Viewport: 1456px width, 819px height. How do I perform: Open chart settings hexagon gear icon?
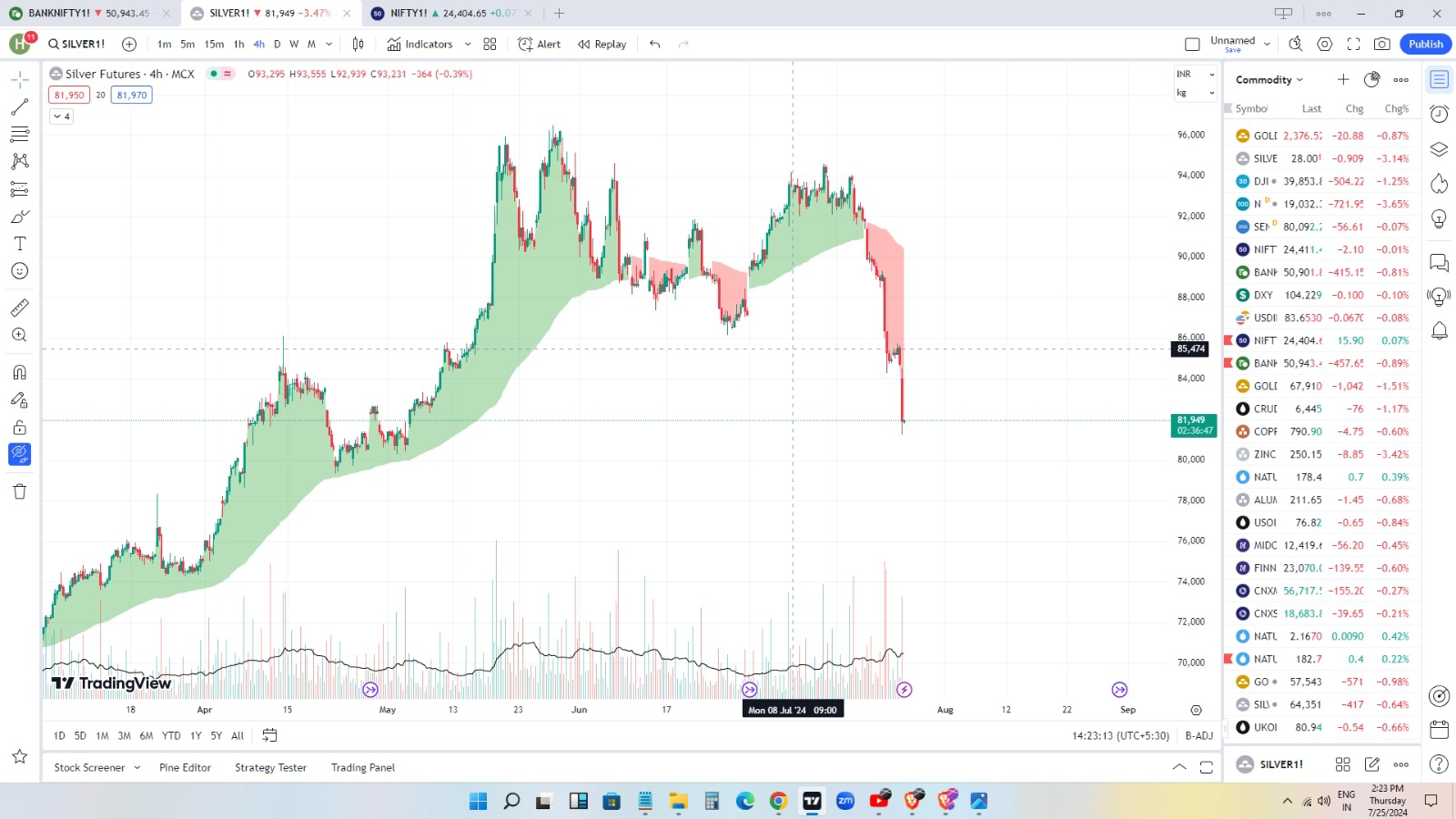[x=1325, y=44]
